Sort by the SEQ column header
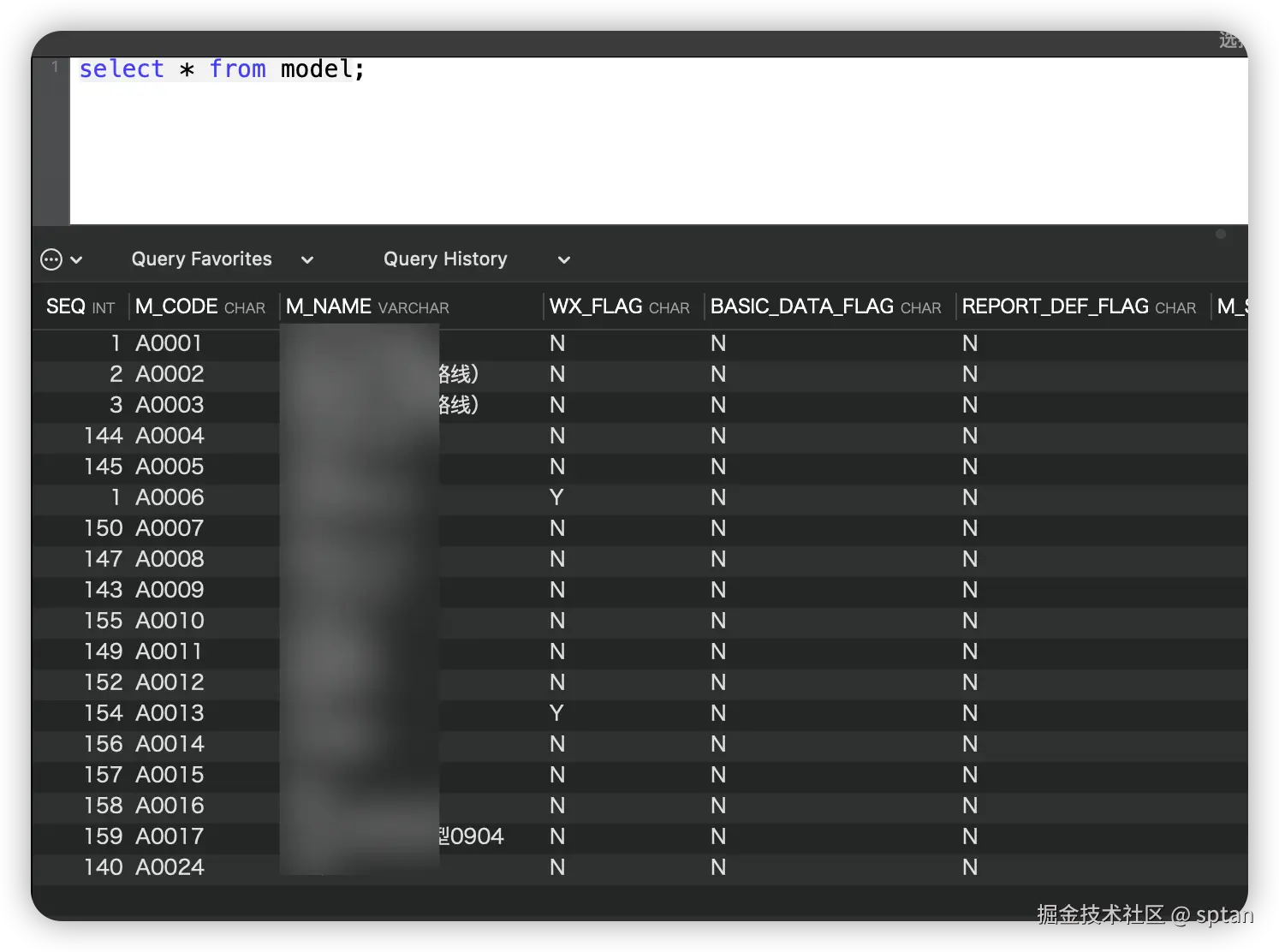The image size is (1279, 952). (80, 306)
